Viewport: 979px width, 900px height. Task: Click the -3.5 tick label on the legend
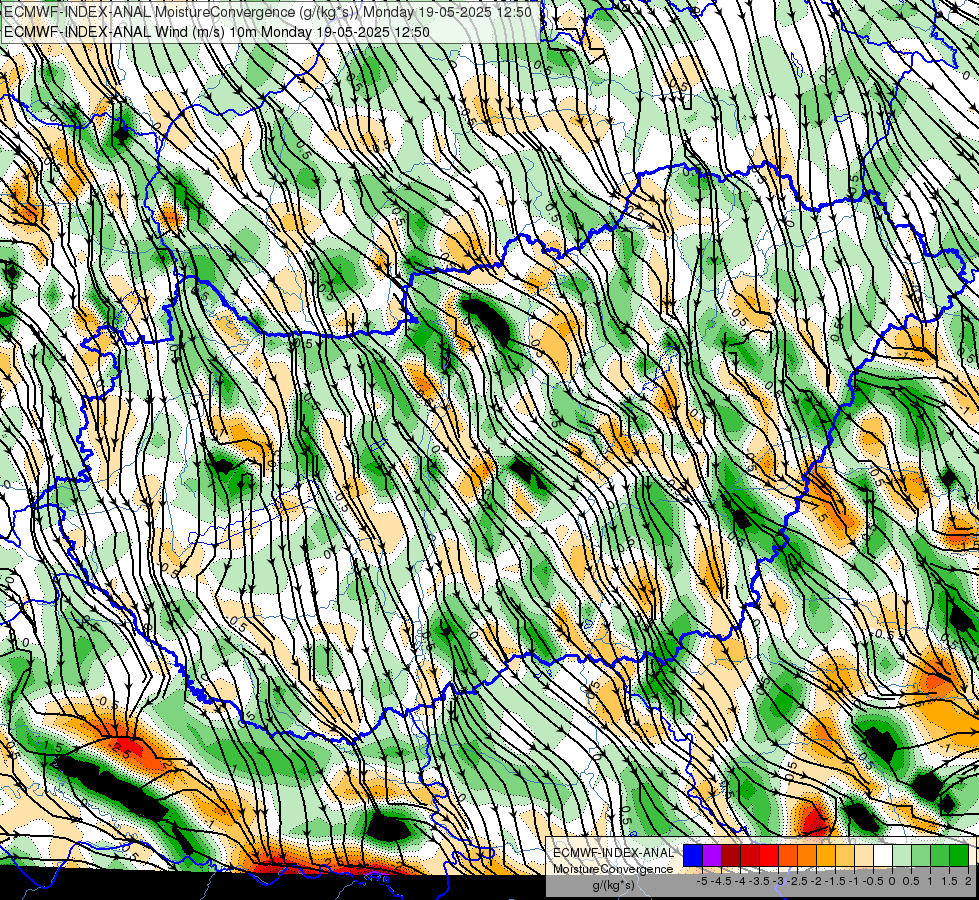pos(759,881)
